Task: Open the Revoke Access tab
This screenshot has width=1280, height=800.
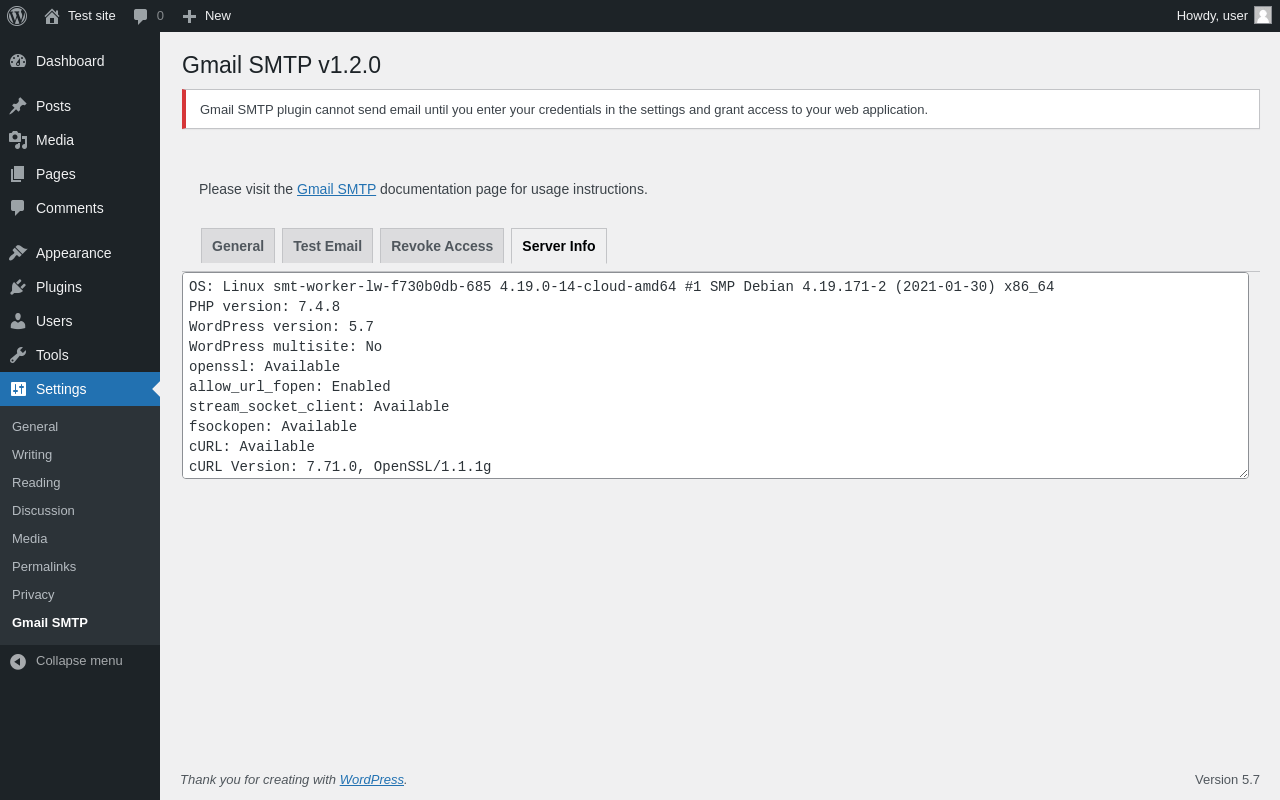Action: click(x=442, y=246)
